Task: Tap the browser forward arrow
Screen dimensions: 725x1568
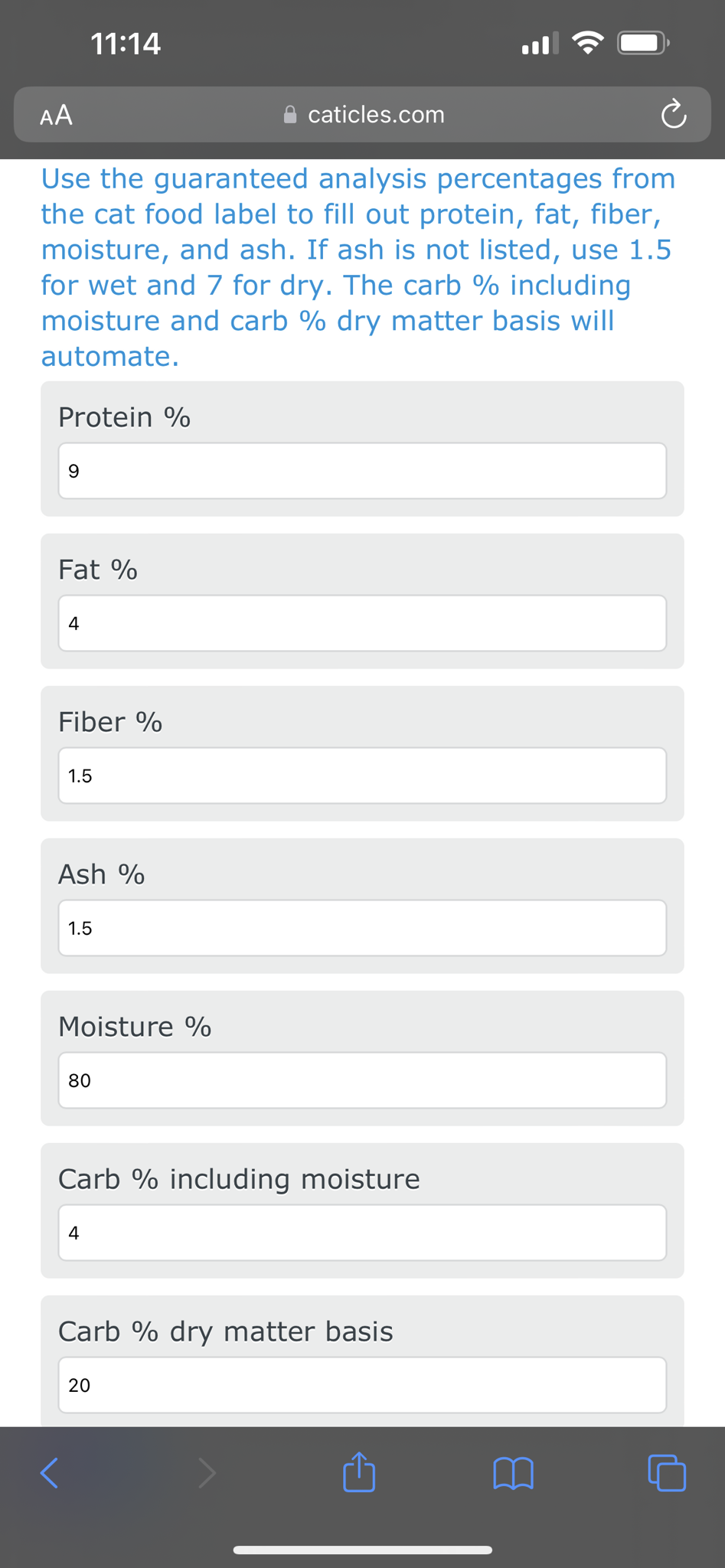Action: point(207,1472)
